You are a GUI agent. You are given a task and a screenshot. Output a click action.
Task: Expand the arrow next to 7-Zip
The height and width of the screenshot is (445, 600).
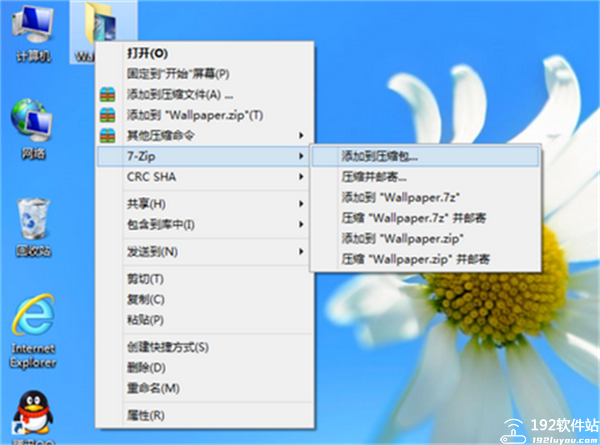coord(302,156)
